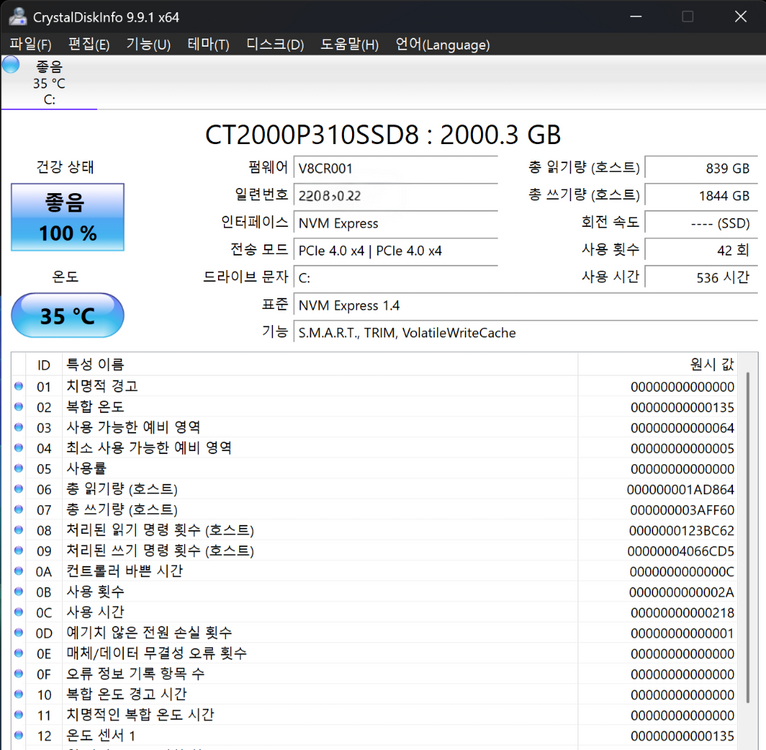The width and height of the screenshot is (766, 750).
Task: Select the C: drive tab reading 좋음 35 °C
Action: pyautogui.click(x=49, y=83)
